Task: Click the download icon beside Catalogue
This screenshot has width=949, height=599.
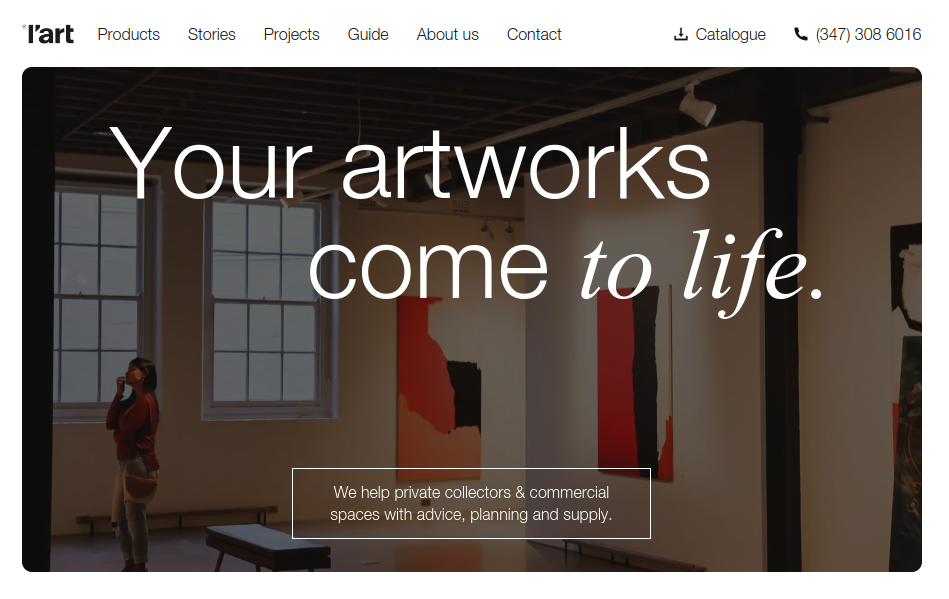Action: (681, 34)
